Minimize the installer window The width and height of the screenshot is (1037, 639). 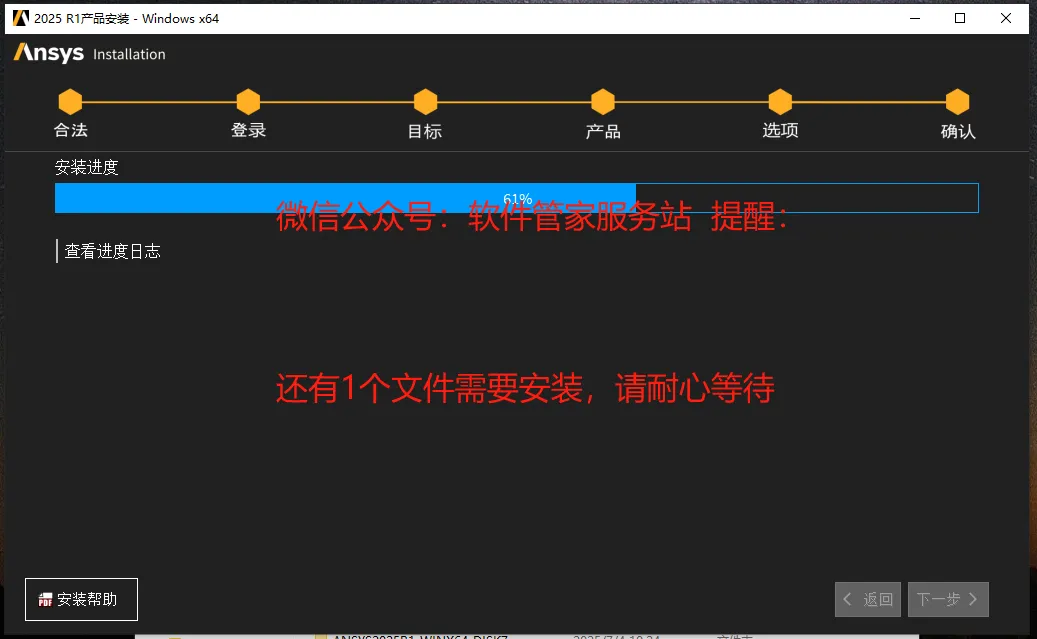tap(915, 19)
